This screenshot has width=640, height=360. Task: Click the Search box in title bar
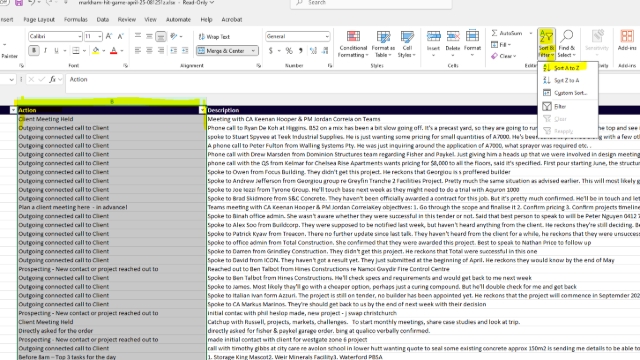coord(371,3)
